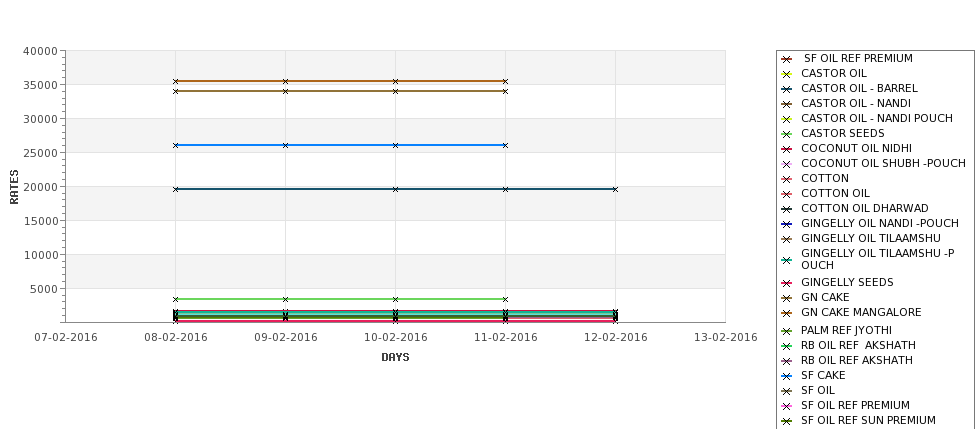The height and width of the screenshot is (429, 975).
Task: Click the 11-02-2016 x-axis date label
Action: pyautogui.click(x=506, y=338)
